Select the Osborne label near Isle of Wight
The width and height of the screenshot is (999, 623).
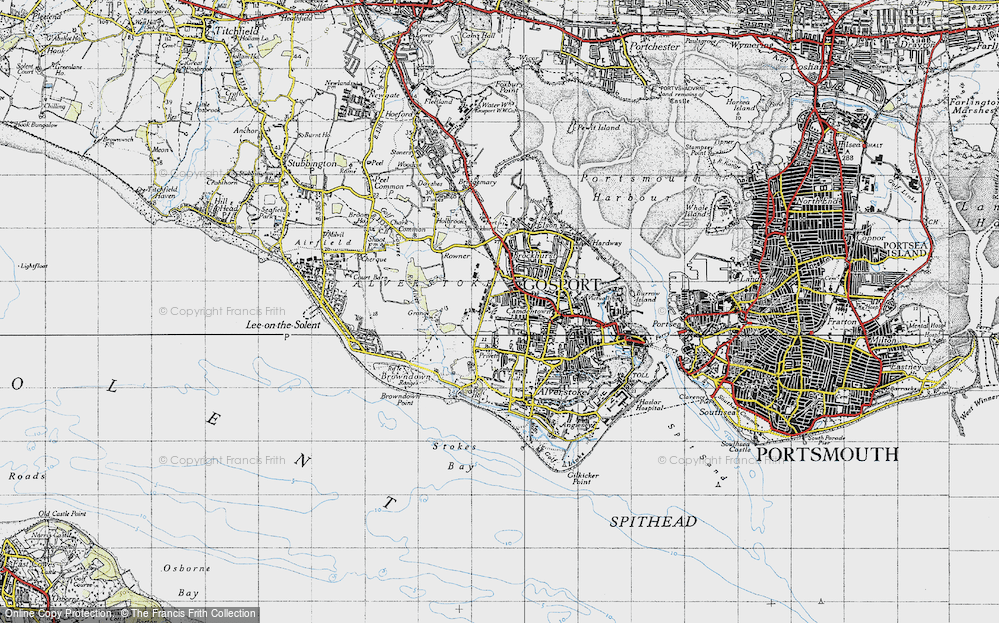[186, 568]
